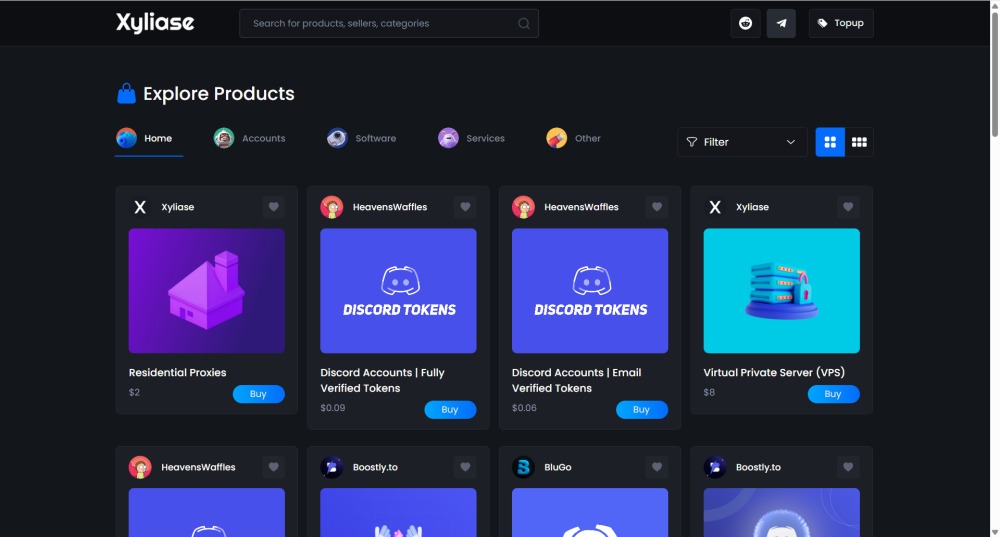Favorite the BluGo product
This screenshot has height=537, width=1000.
(x=656, y=467)
